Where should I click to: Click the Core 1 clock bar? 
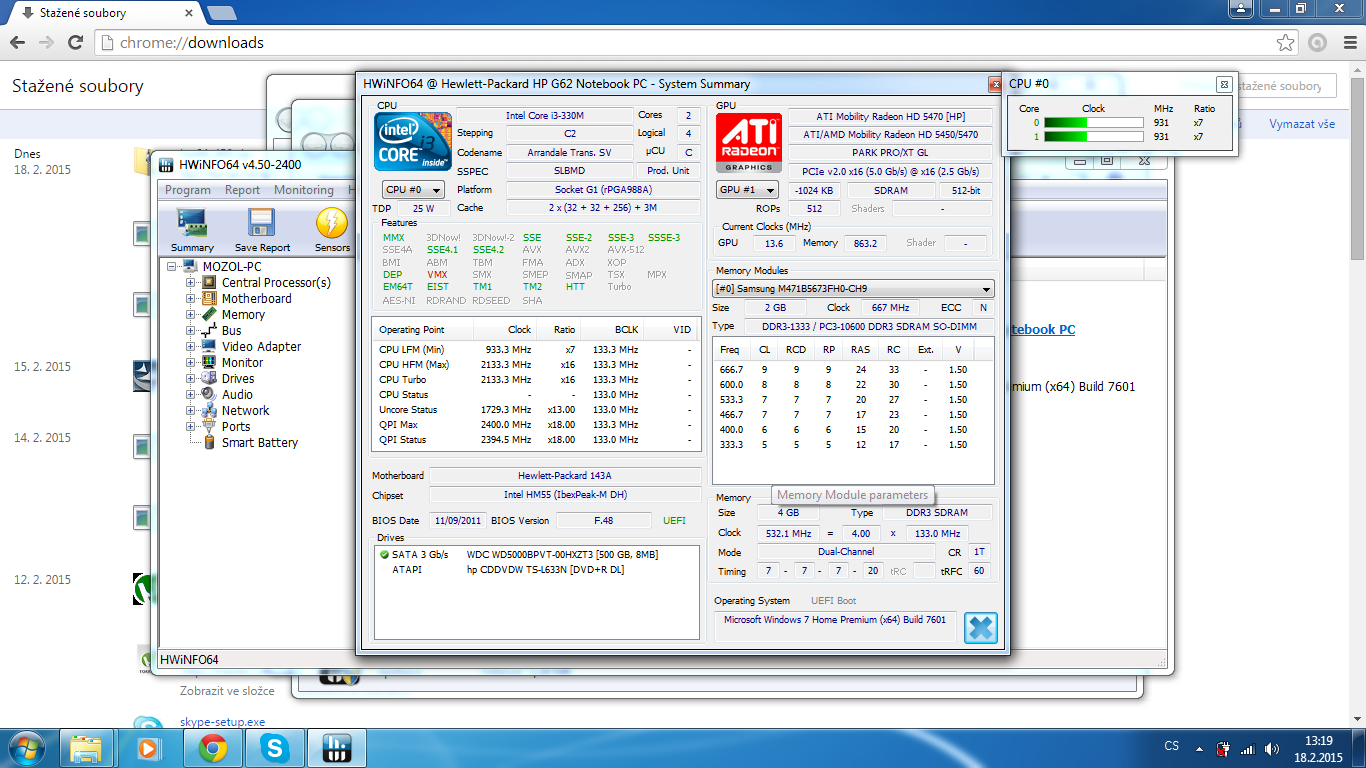pos(1093,137)
